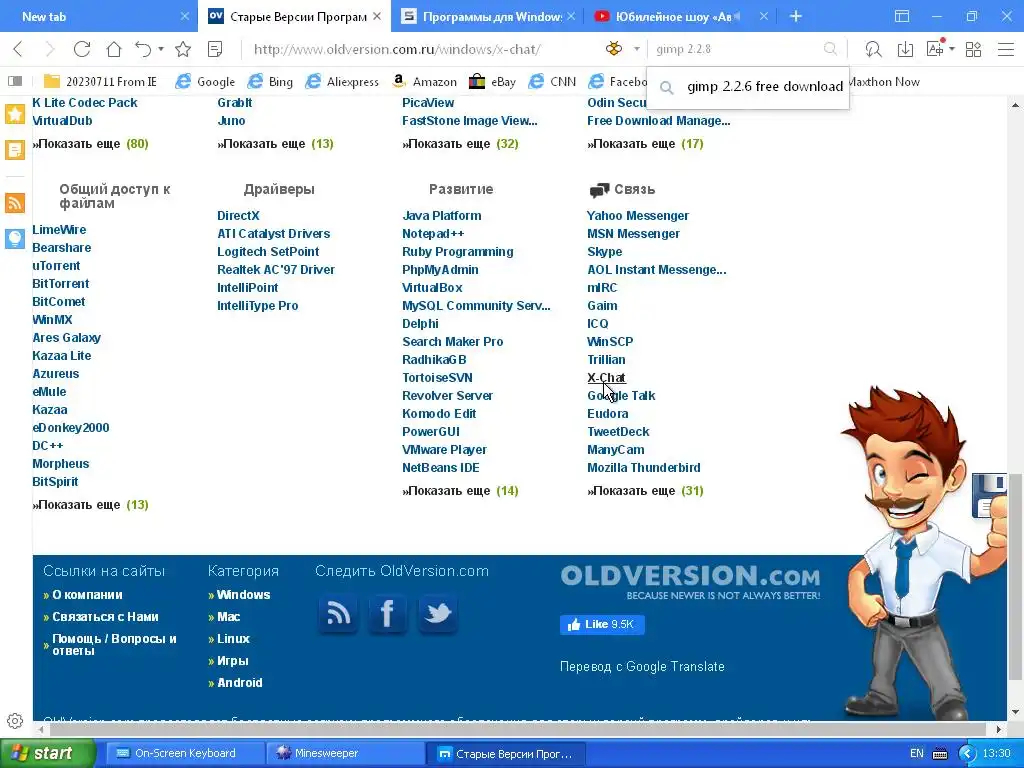The height and width of the screenshot is (768, 1024).
Task: Toggle the bookmarks sidebar panel icon
Action: pyautogui.click(x=15, y=82)
